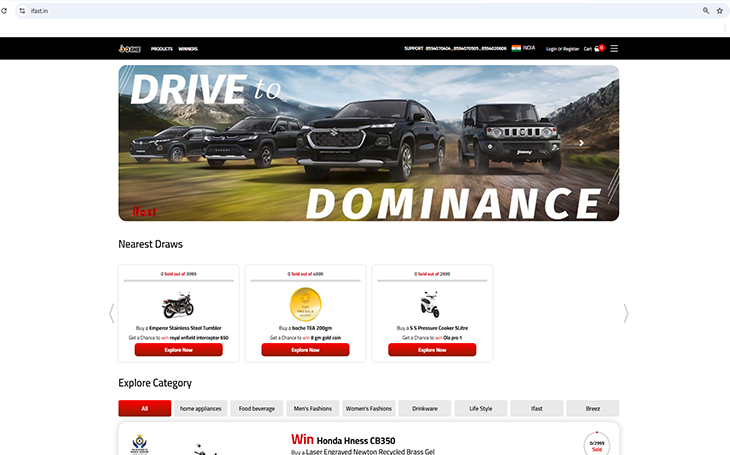730x455 pixels.
Task: Select Food beverage category
Action: pos(257,408)
